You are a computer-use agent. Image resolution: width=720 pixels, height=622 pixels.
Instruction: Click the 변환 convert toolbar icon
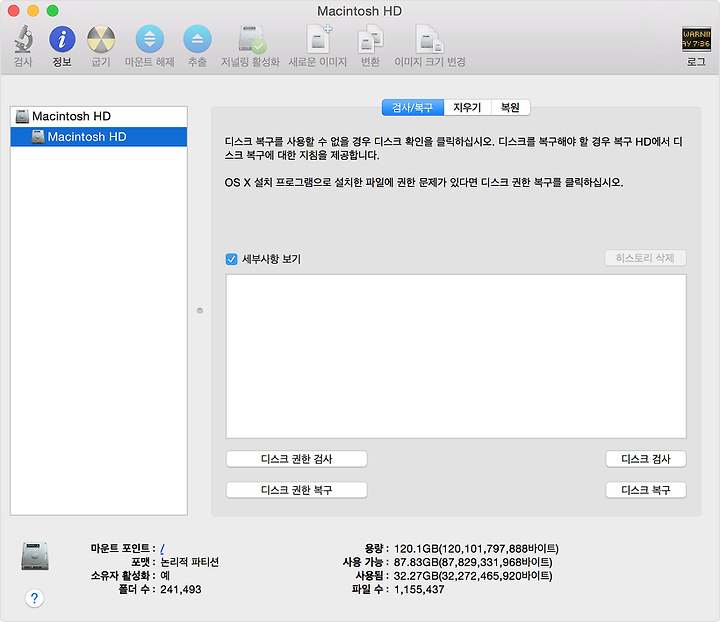[370, 39]
